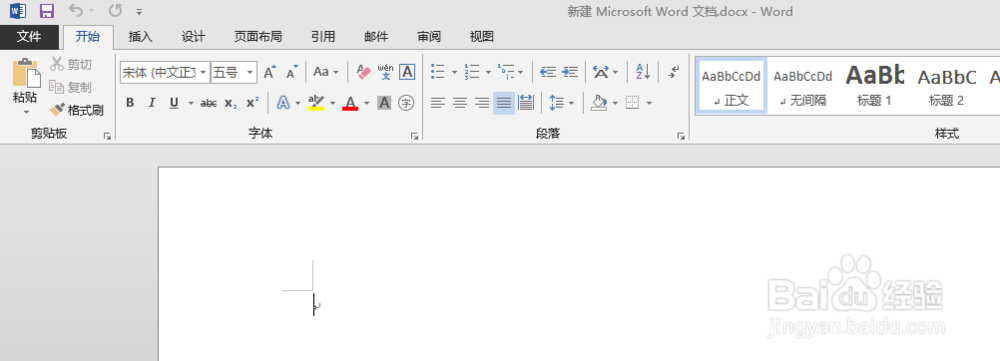
Task: Click the Align Right icon
Action: [482, 103]
